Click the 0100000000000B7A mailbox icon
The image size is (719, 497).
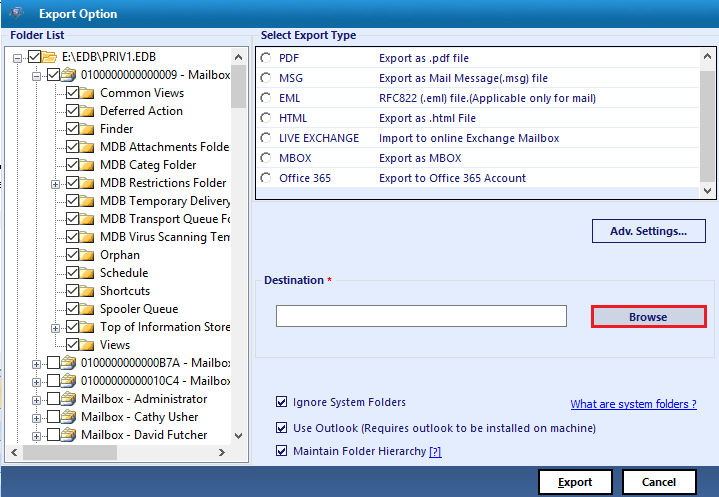(68, 363)
